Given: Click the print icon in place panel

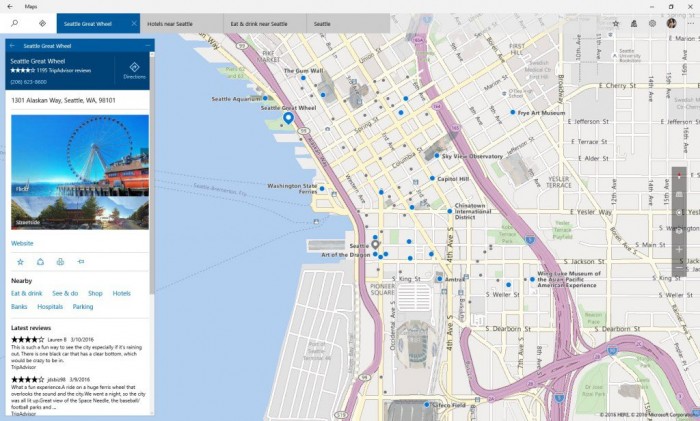Looking at the screenshot, I should coord(60,262).
